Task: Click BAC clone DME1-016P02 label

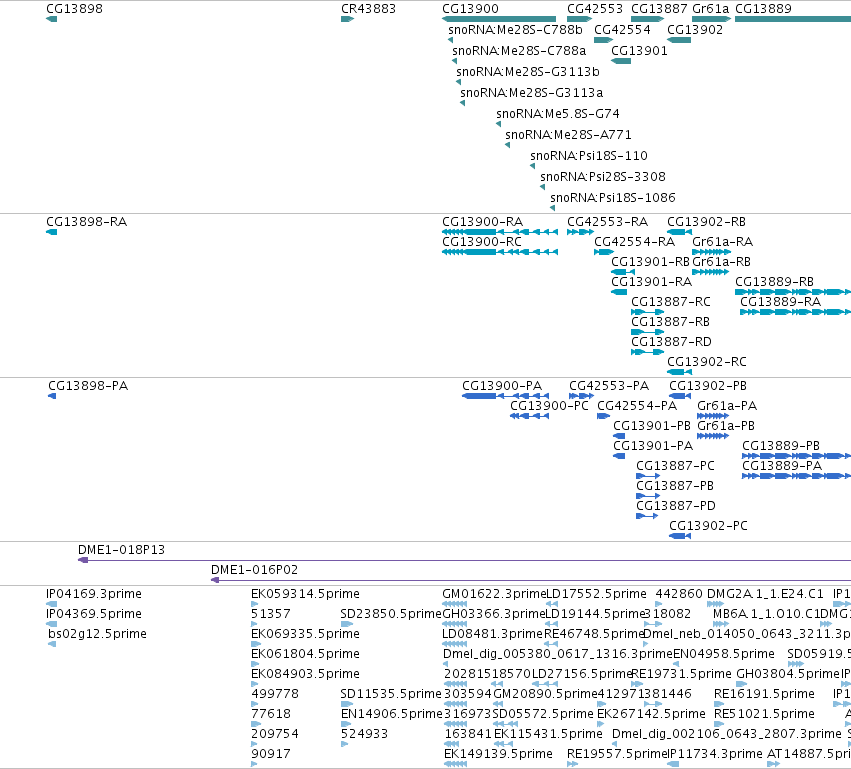Action: pos(255,570)
